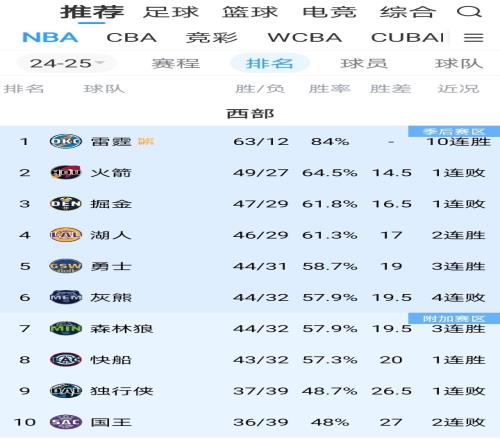This screenshot has height=440, width=500.
Task: Expand the 24-25 season dropdown
Action: [67, 63]
